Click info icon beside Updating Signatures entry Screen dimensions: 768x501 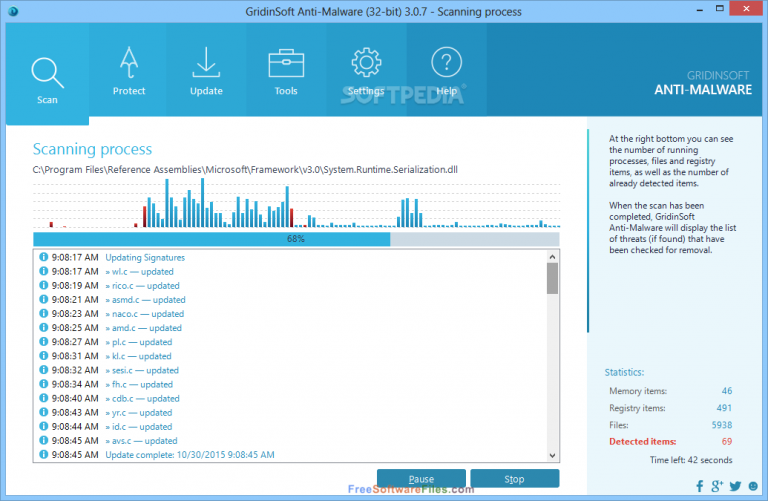pos(44,257)
